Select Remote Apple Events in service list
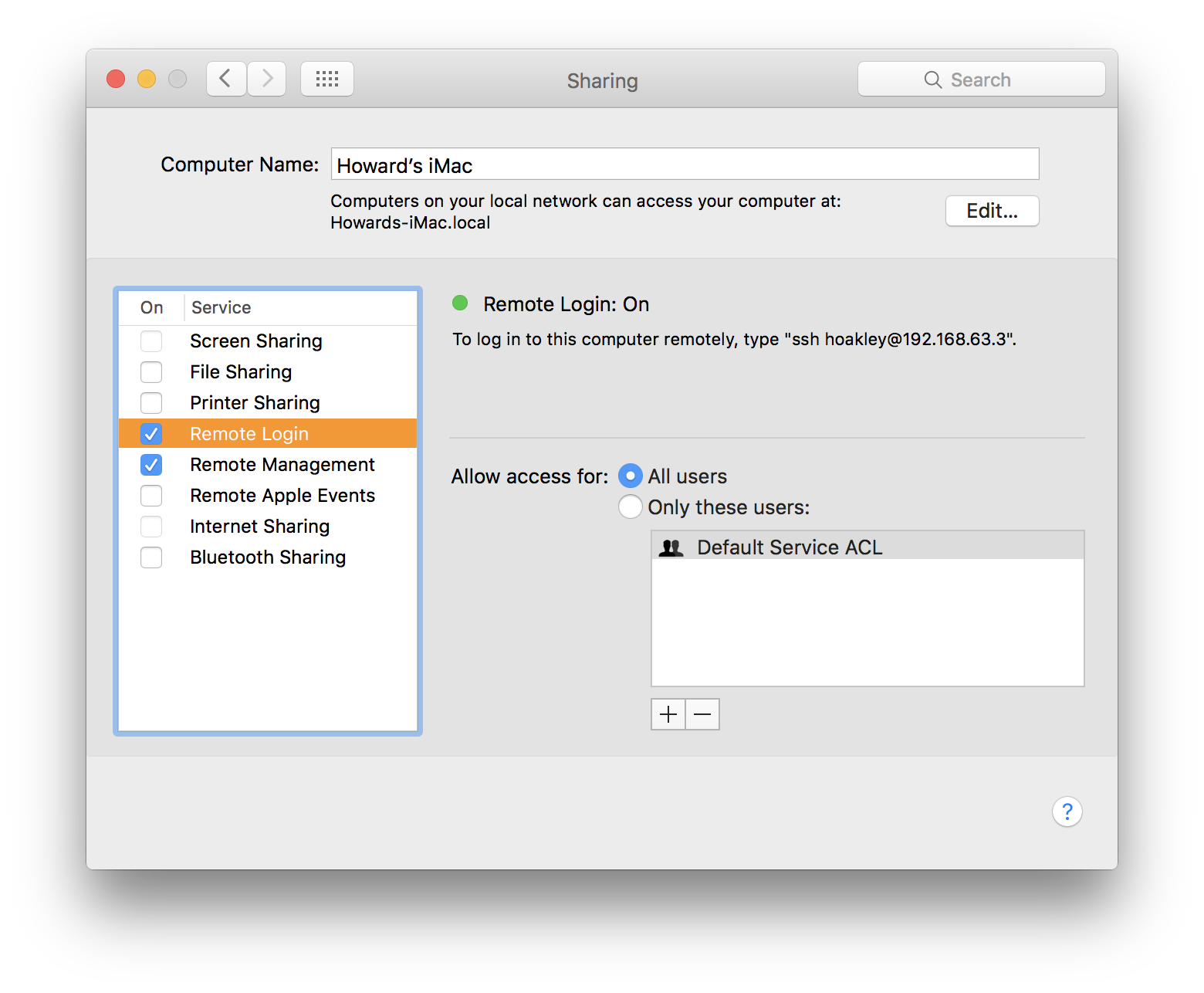Viewport: 1204px width, 993px height. 282,495
